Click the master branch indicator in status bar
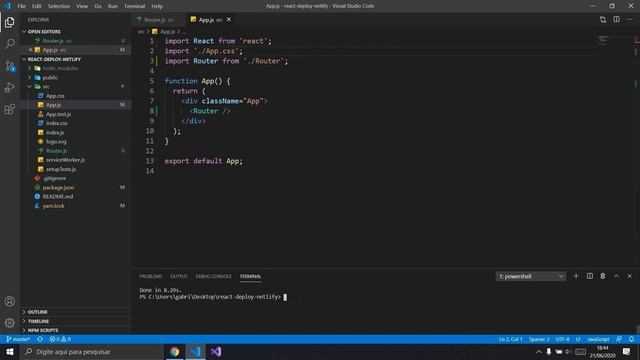Image resolution: width=640 pixels, height=360 pixels. pyautogui.click(x=18, y=339)
